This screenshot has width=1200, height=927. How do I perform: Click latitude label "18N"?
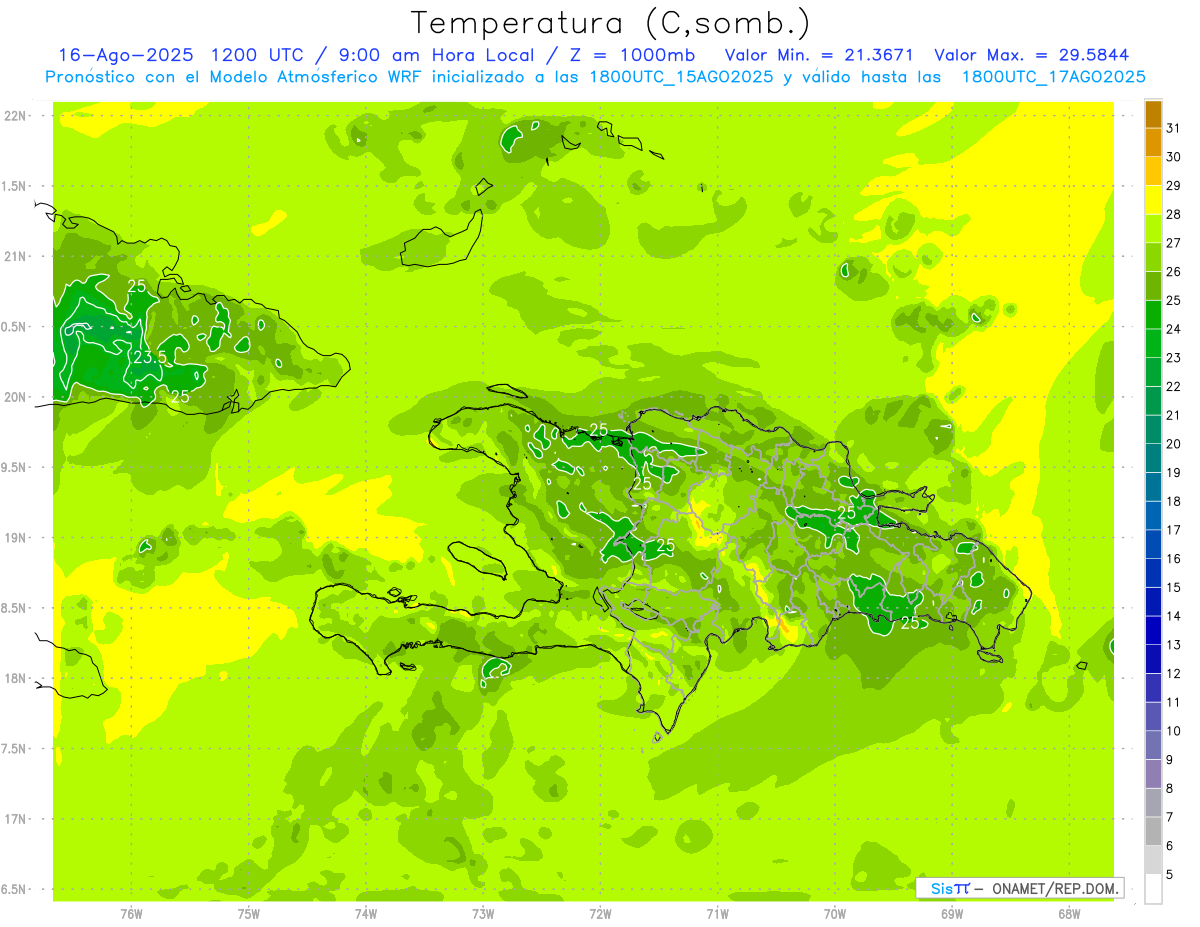(15, 678)
